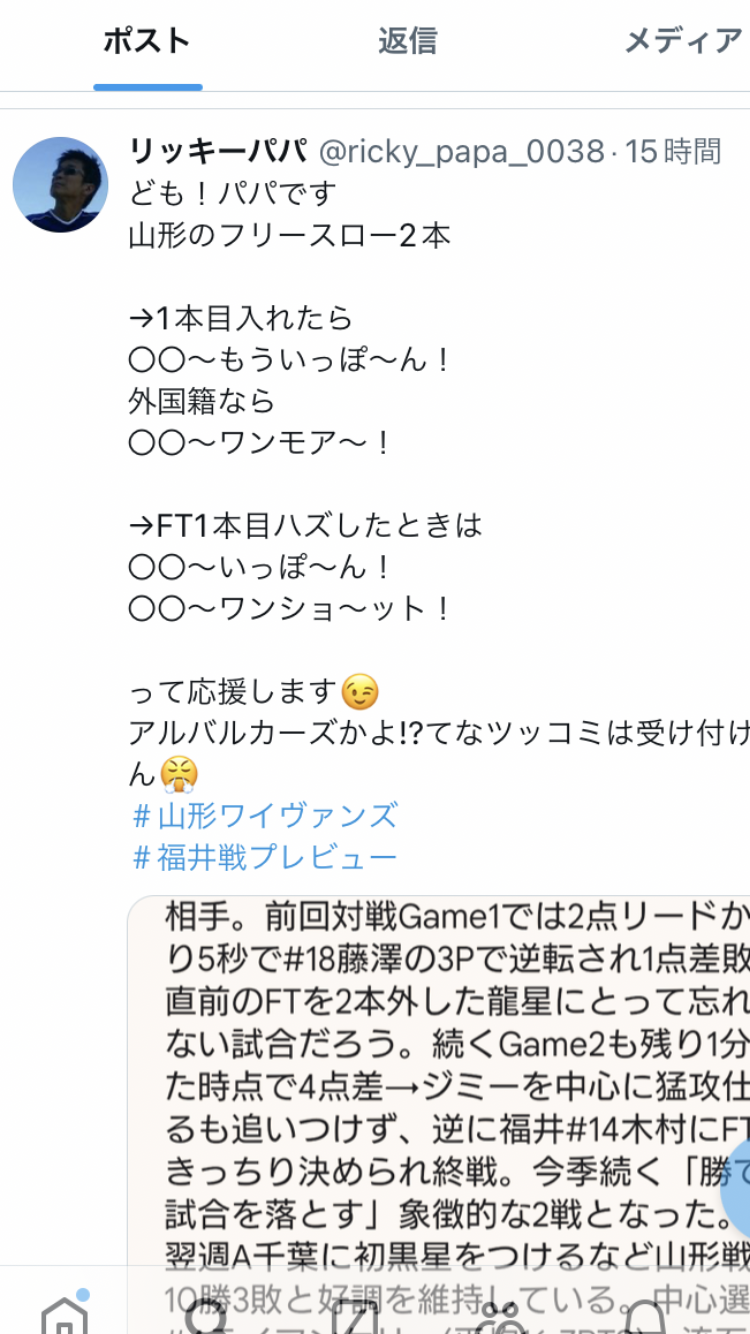This screenshot has width=750, height=1334.
Task: Tap the angry steaming face emoji
Action: [x=180, y=774]
